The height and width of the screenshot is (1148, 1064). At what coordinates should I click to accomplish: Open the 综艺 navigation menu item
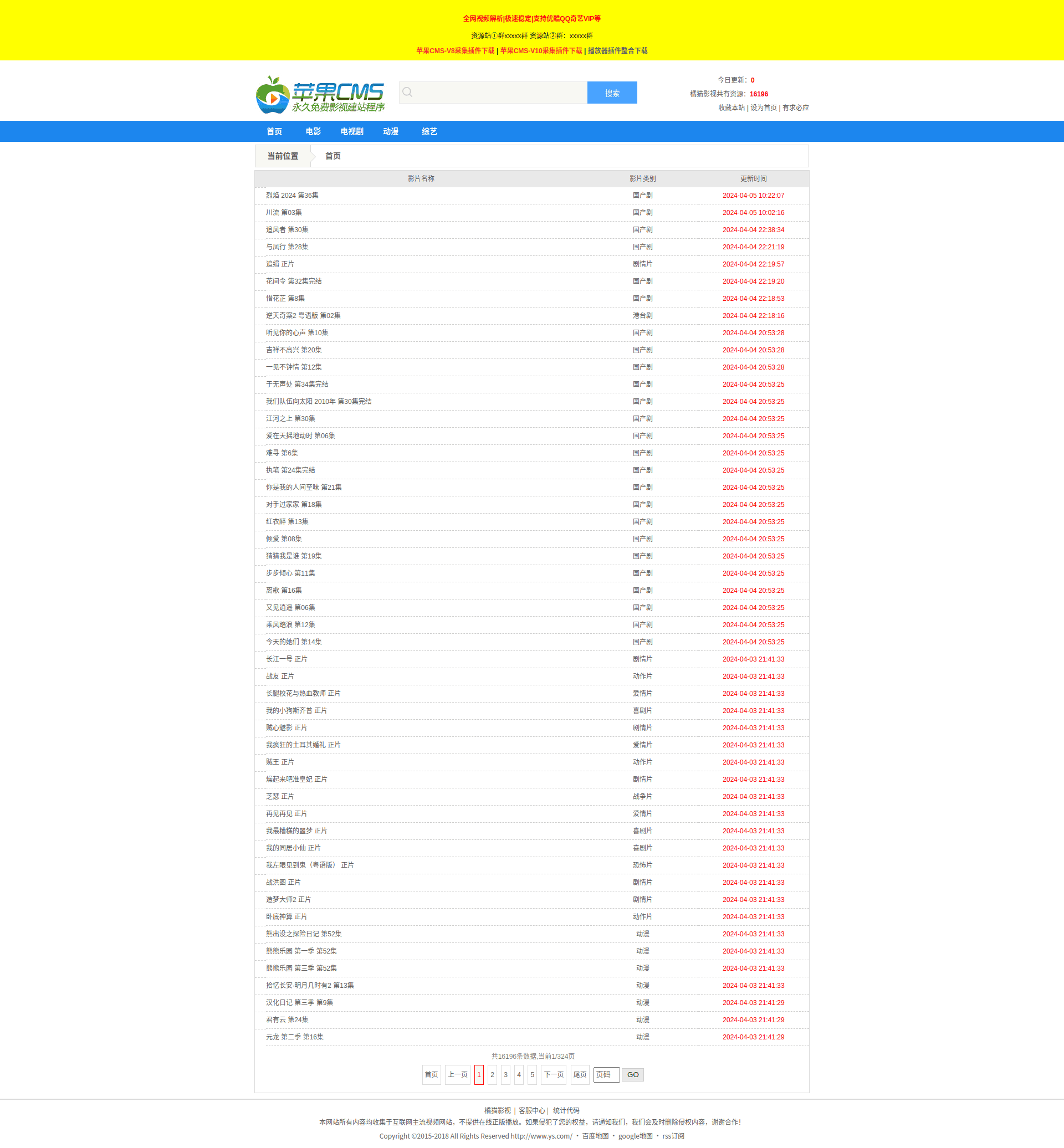click(429, 132)
